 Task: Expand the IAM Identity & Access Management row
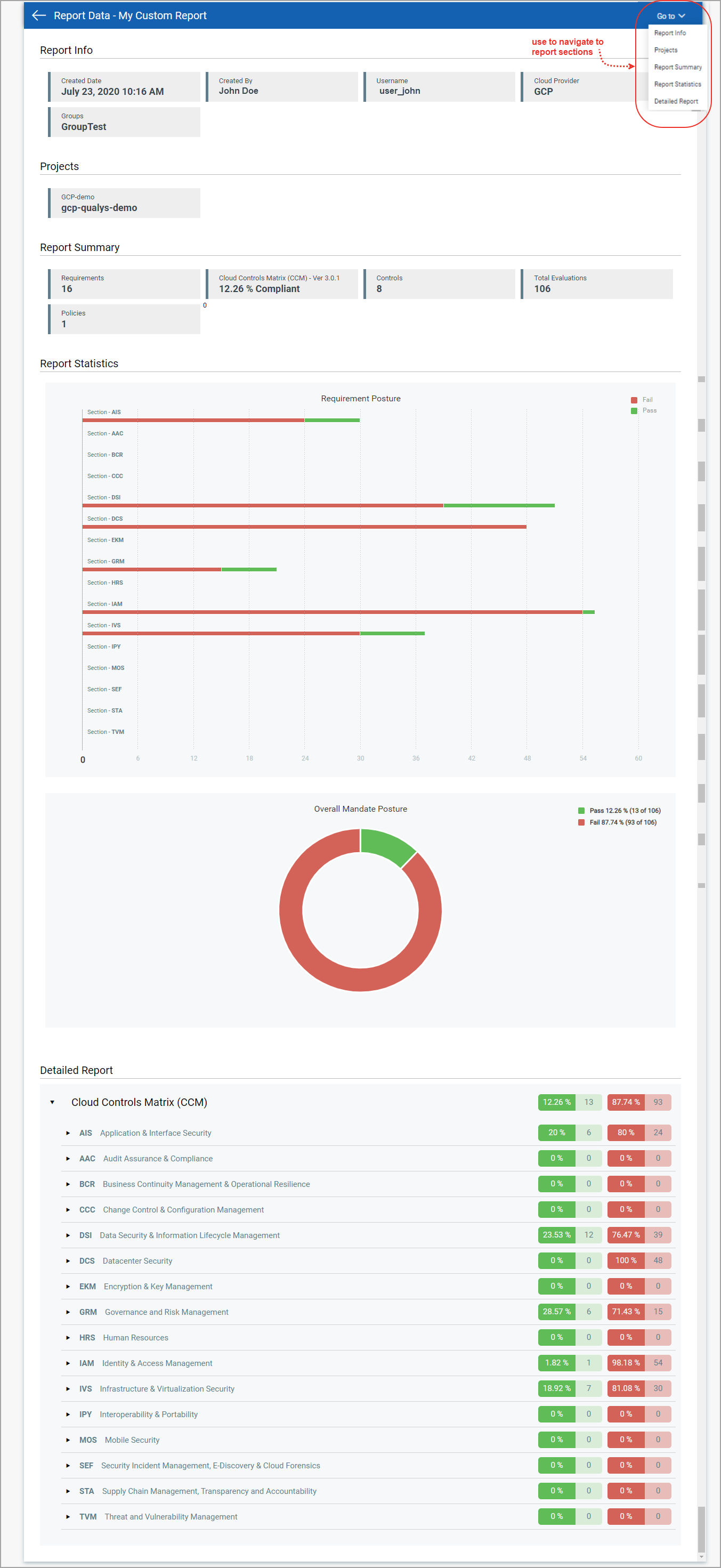[68, 1363]
